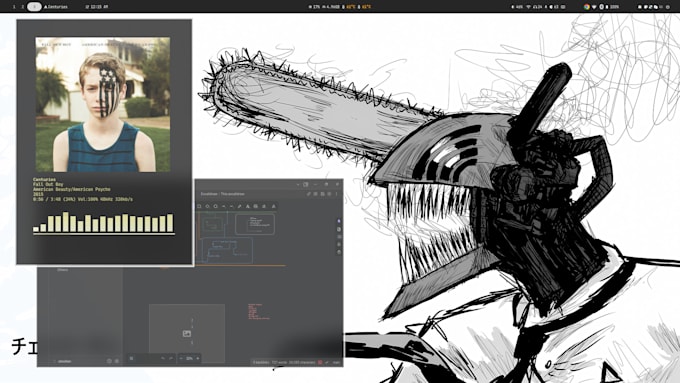Image resolution: width=680 pixels, height=383 pixels.
Task: Click the document icon in Excalidraw side panel
Action: click(x=339, y=229)
